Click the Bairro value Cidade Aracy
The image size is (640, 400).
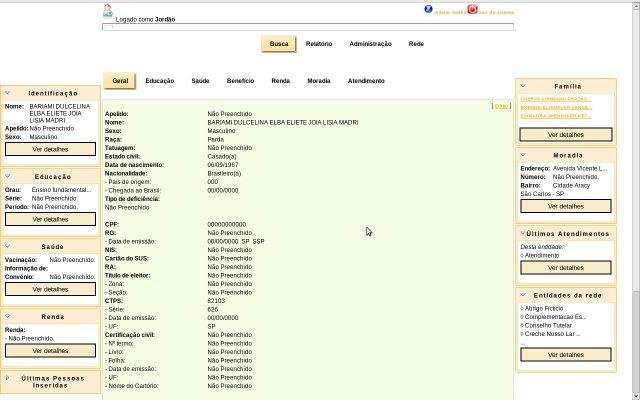point(571,185)
